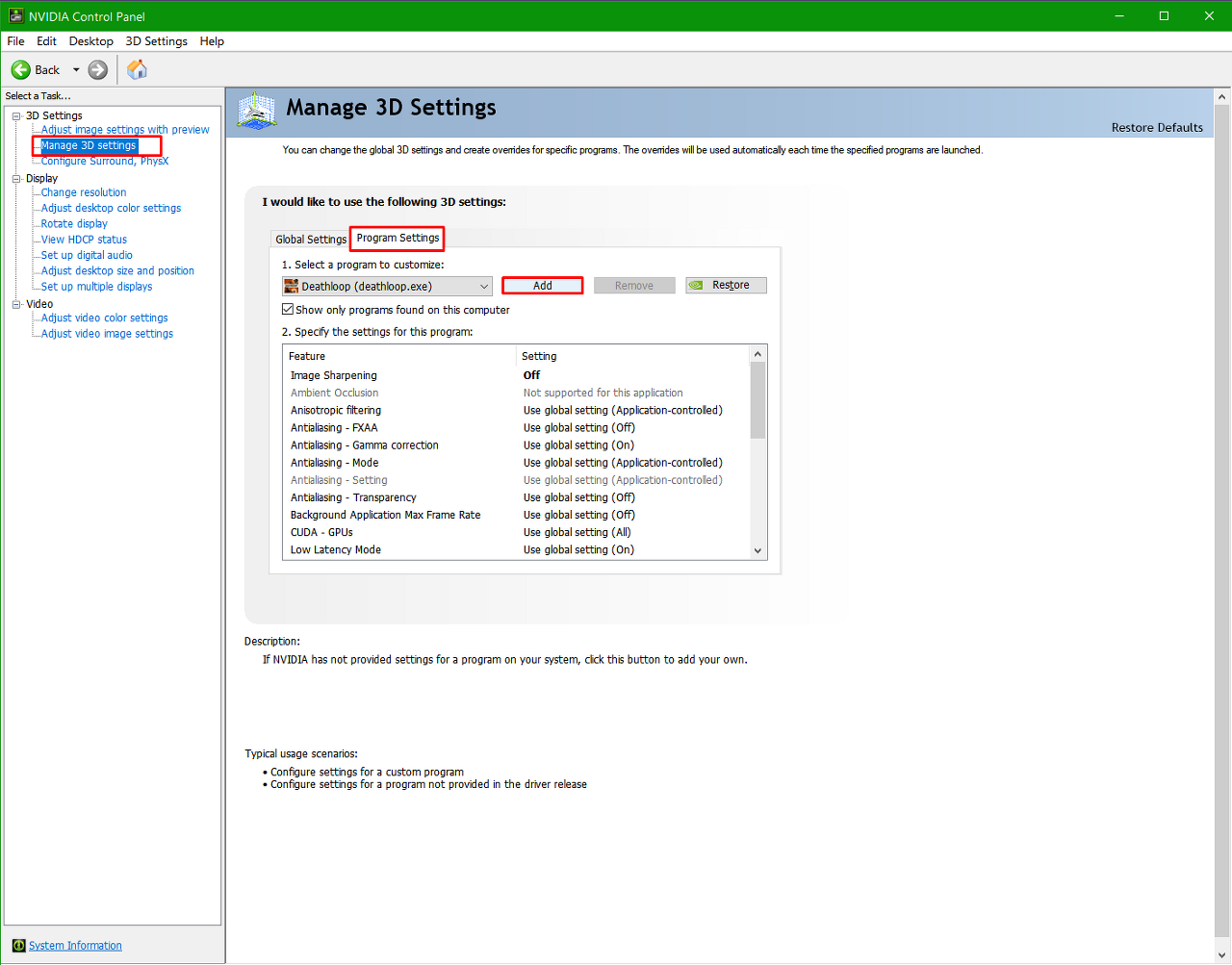
Task: Select Background Application Max Frame Rate row
Action: (x=516, y=515)
